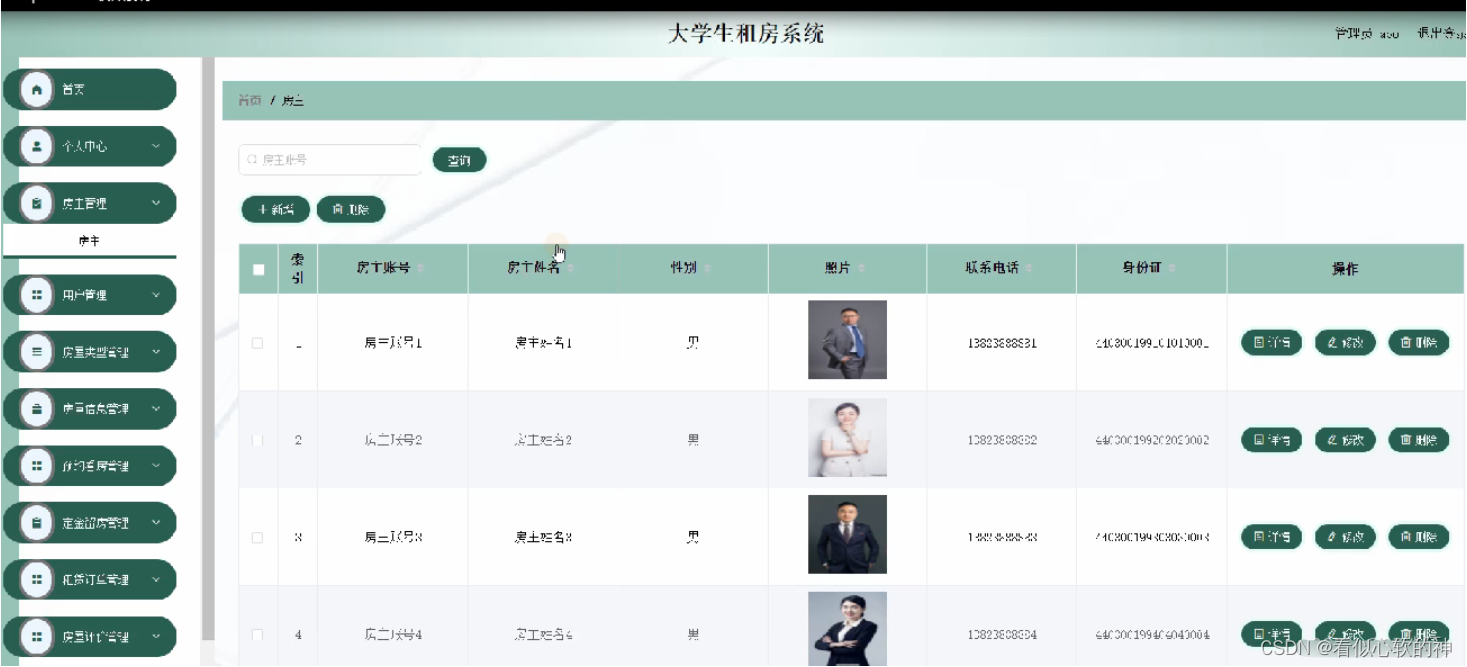Open photo thumbnail of 房主账号2
This screenshot has width=1467, height=667.
(x=847, y=437)
